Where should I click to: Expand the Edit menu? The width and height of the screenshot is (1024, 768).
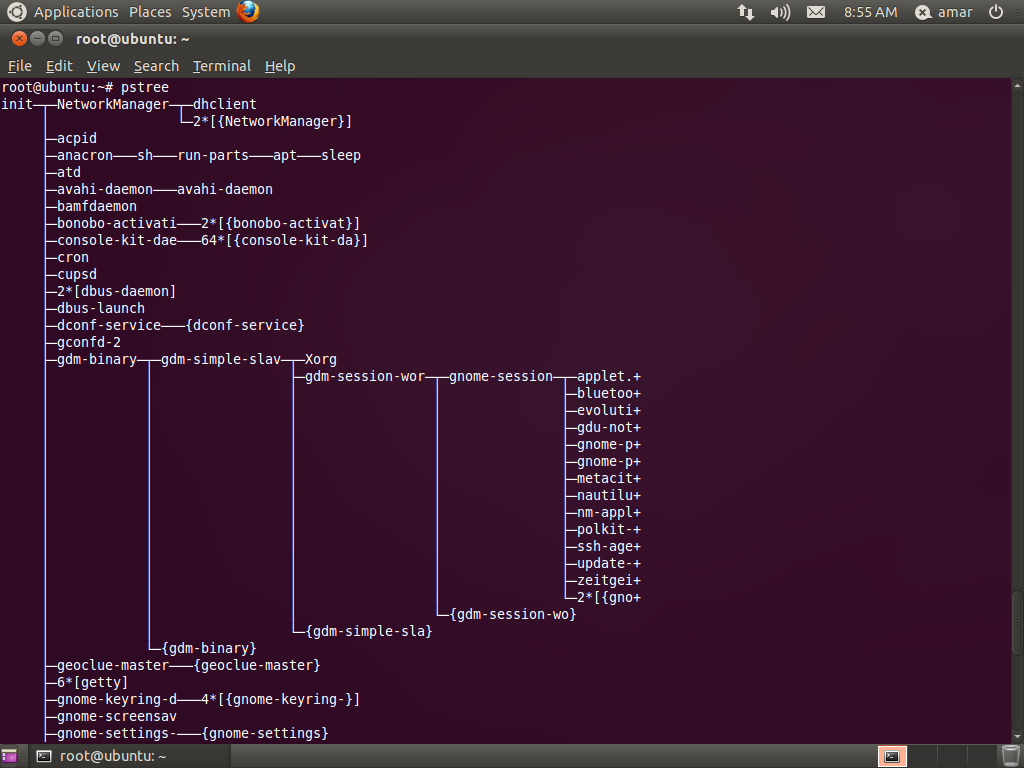(x=58, y=66)
